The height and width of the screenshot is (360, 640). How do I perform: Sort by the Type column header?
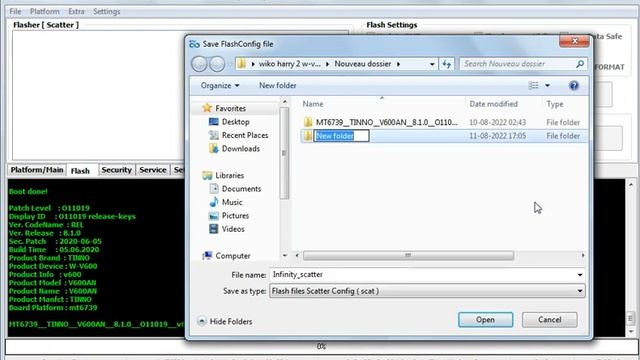point(555,104)
